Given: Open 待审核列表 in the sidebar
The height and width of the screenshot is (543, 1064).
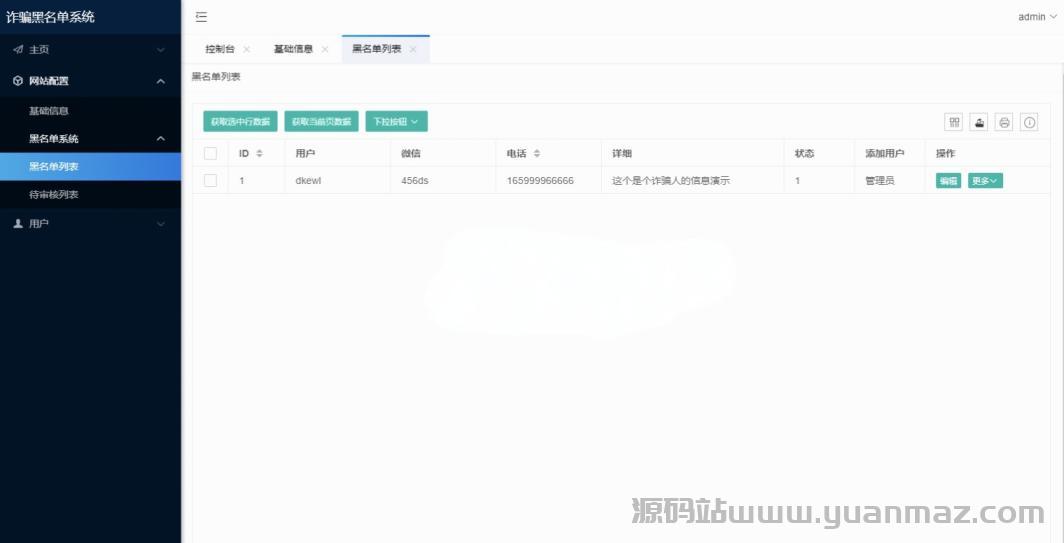Looking at the screenshot, I should 54,194.
